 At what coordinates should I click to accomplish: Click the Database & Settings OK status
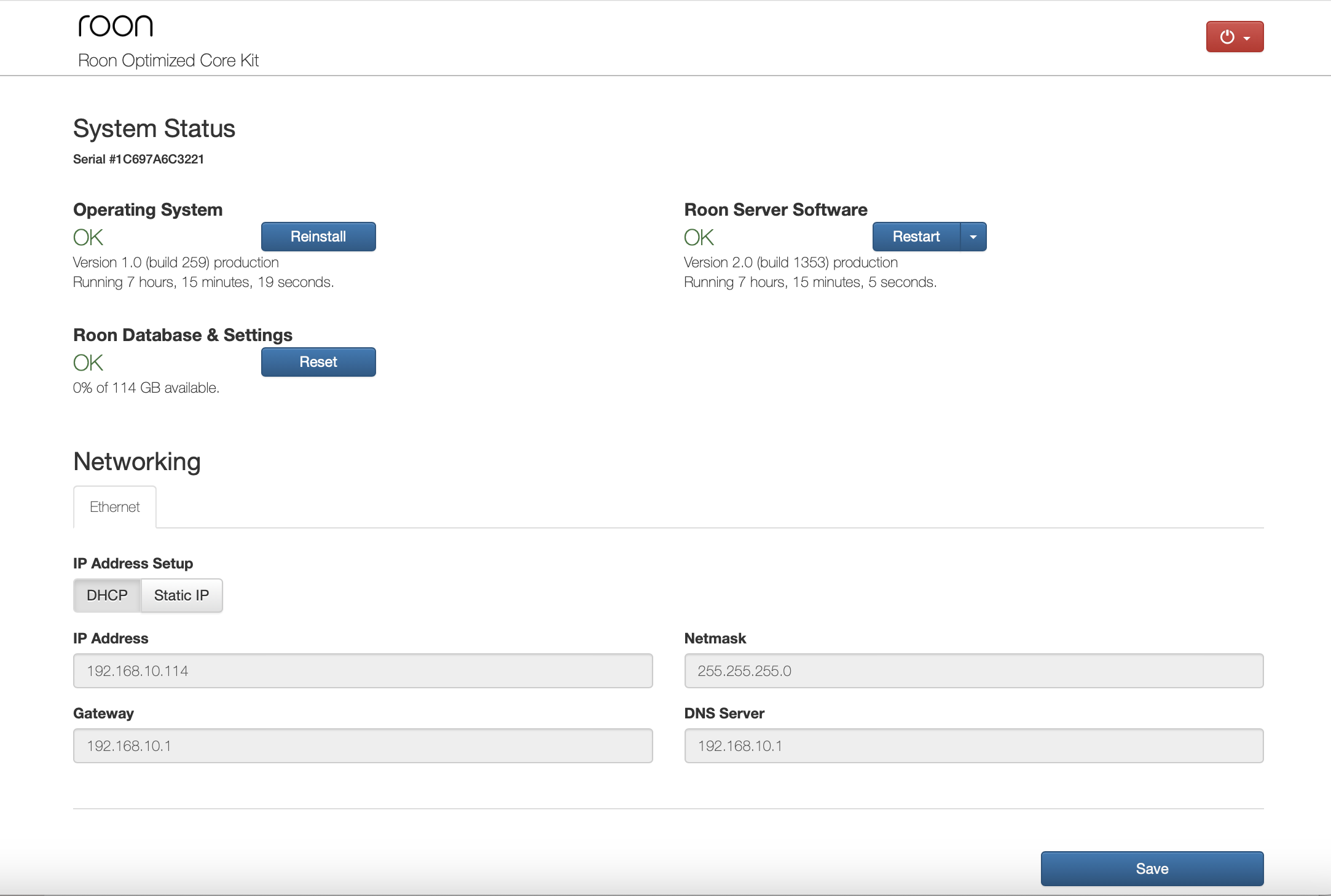(x=88, y=363)
